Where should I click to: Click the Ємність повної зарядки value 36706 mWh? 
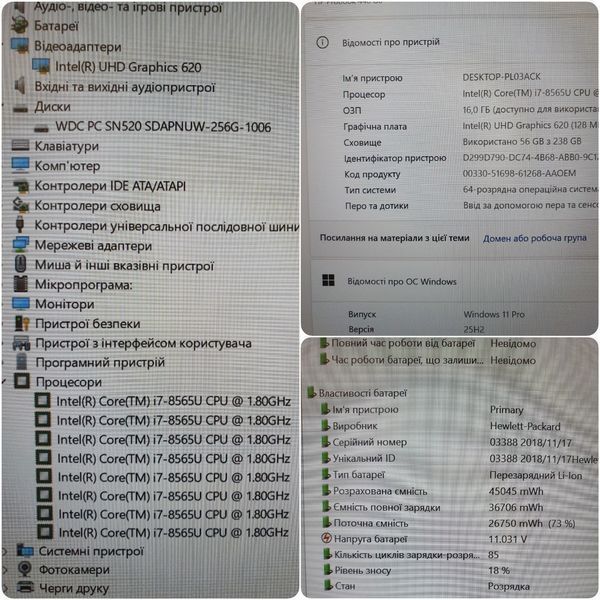tap(516, 507)
